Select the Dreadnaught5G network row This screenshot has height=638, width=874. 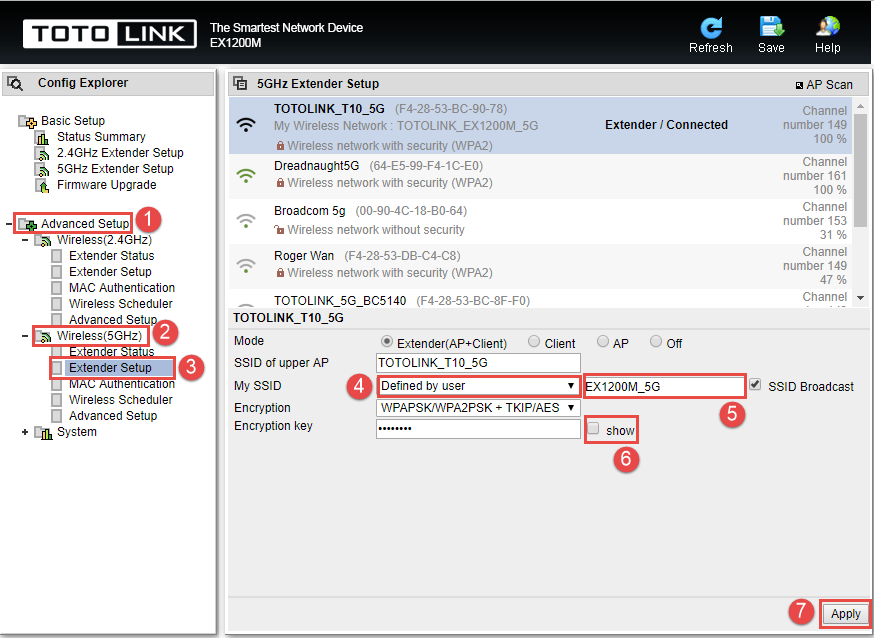[x=540, y=176]
